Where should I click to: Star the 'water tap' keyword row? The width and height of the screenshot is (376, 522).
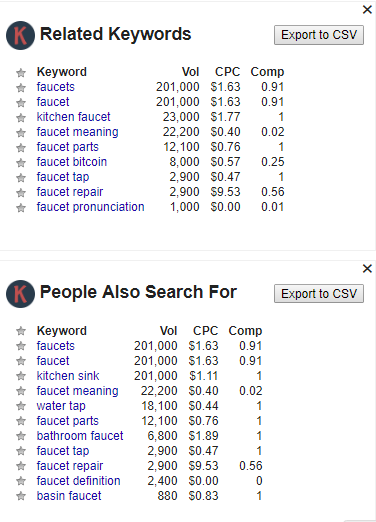click(x=21, y=406)
